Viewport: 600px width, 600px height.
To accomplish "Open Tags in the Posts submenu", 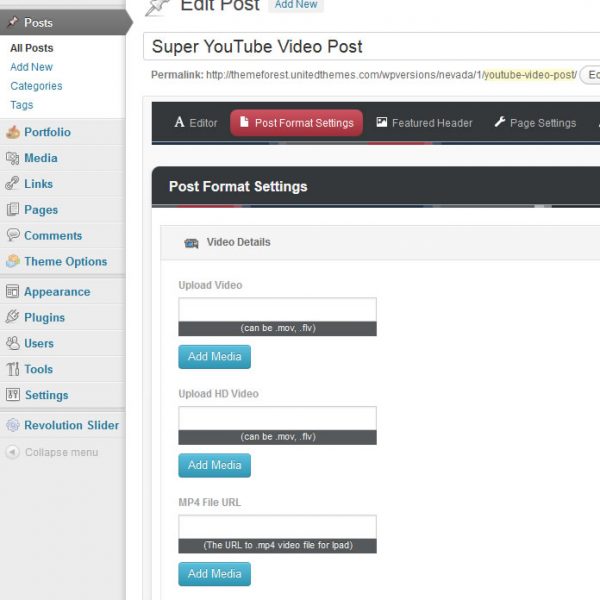I will pyautogui.click(x=22, y=105).
